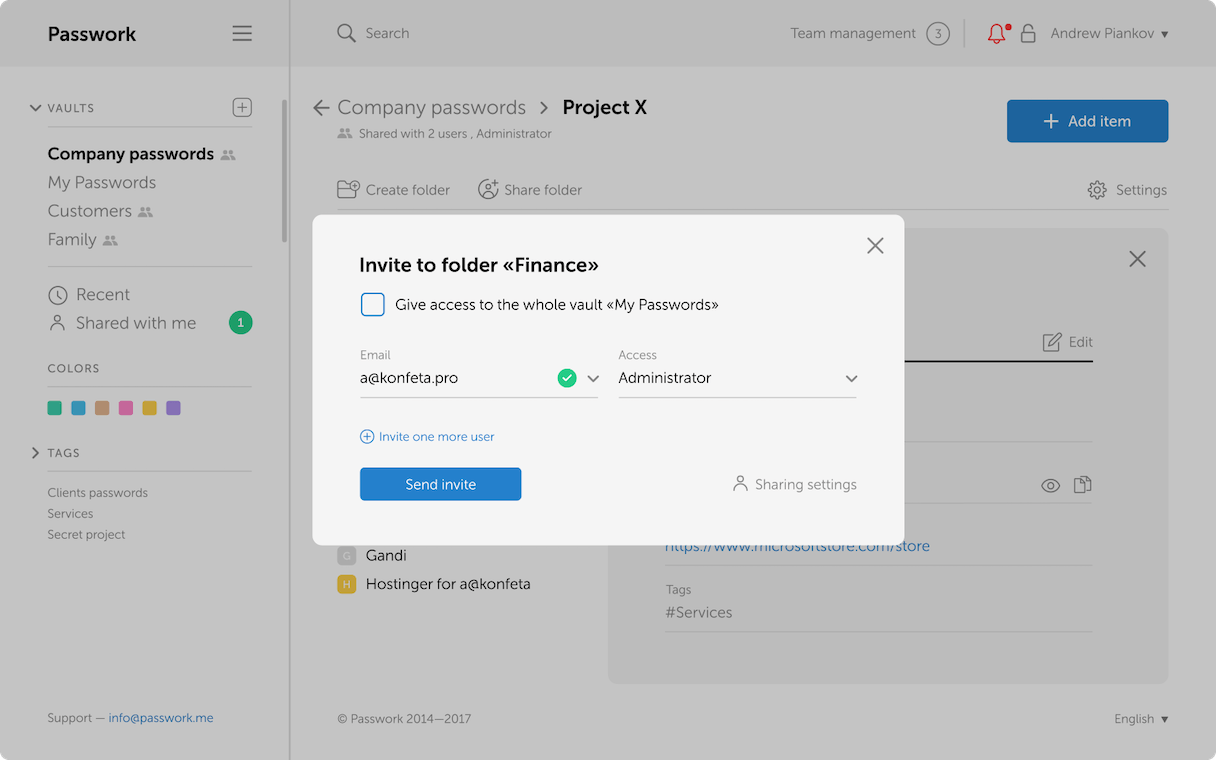Open the Andrew Piankov user menu
Screen dimensions: 1216x760
(1109, 34)
